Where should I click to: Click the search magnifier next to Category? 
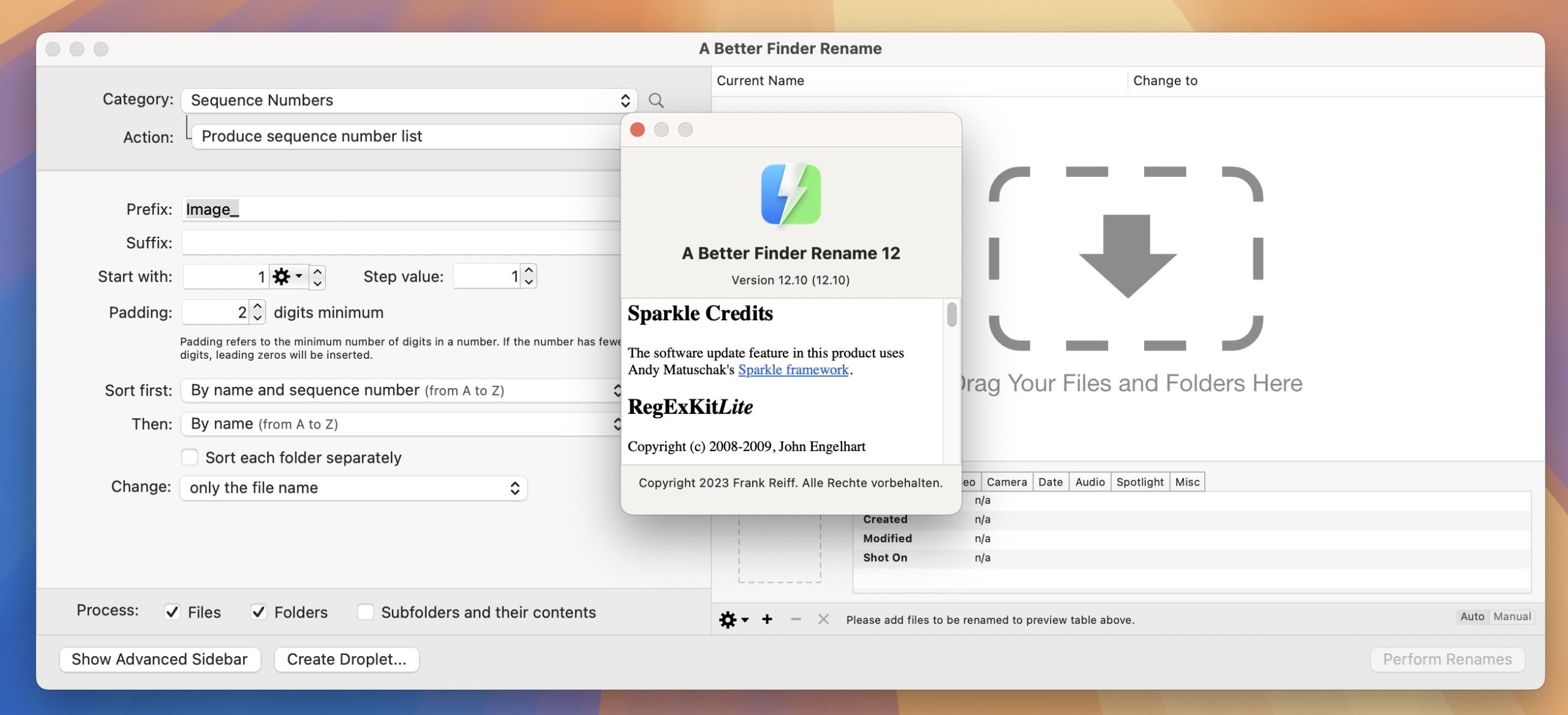click(x=656, y=100)
